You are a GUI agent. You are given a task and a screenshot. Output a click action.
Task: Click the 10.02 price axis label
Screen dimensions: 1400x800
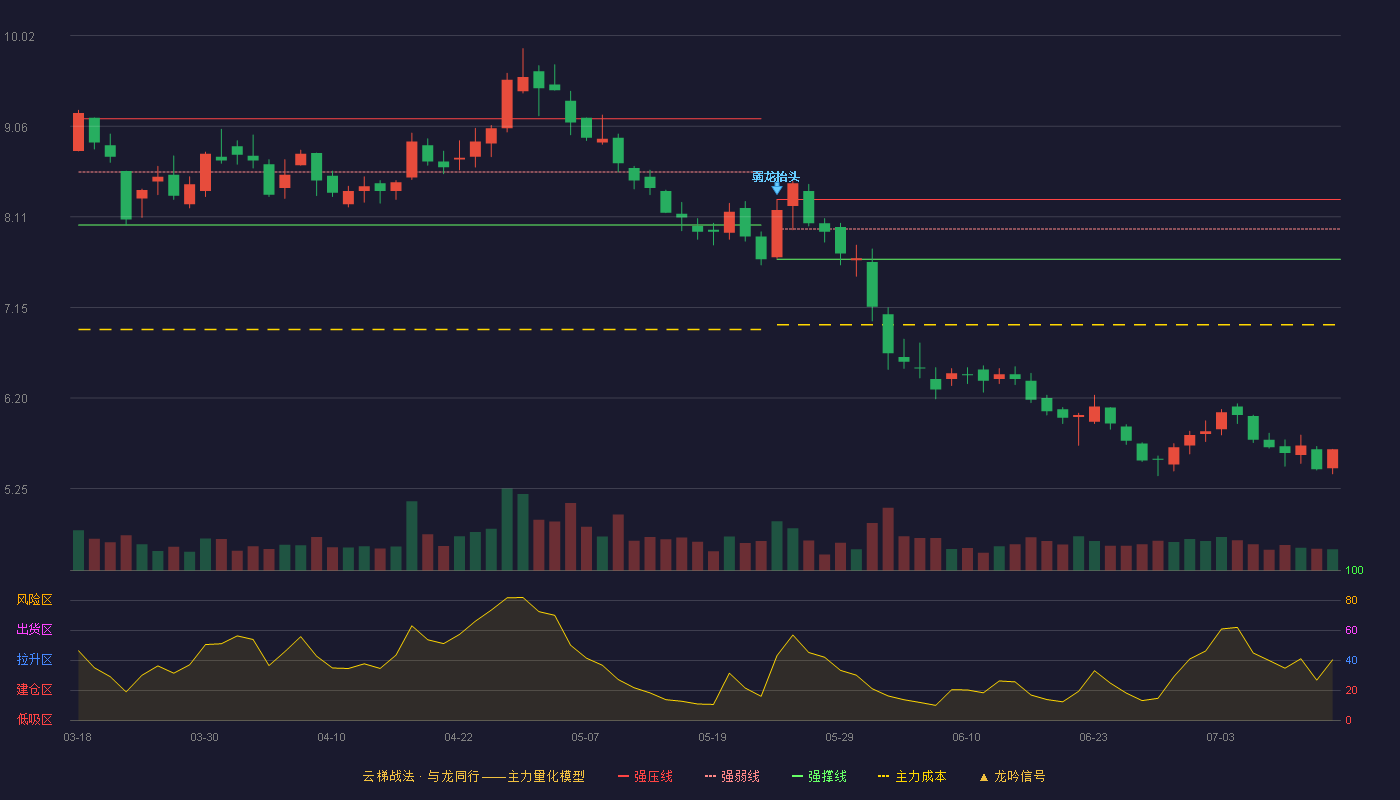point(19,37)
